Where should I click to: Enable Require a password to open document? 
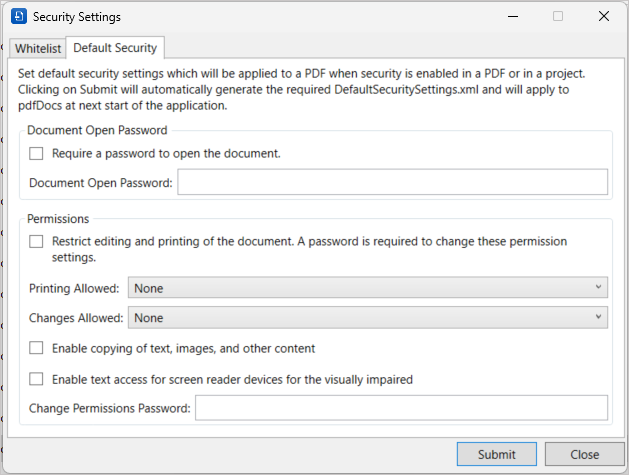[36, 153]
